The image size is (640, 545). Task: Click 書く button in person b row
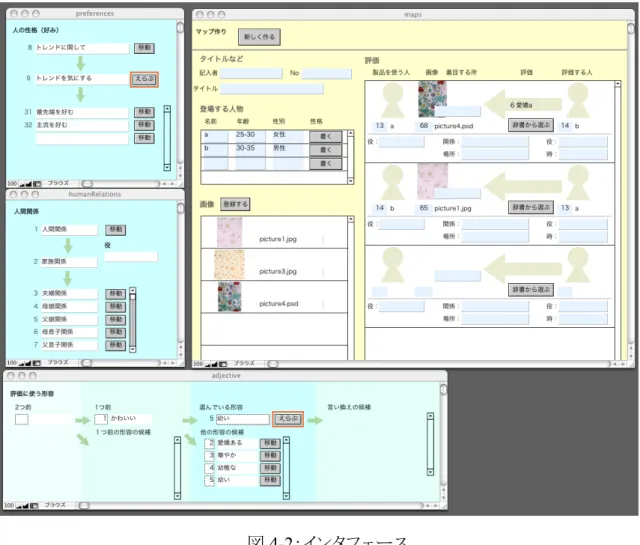[326, 150]
